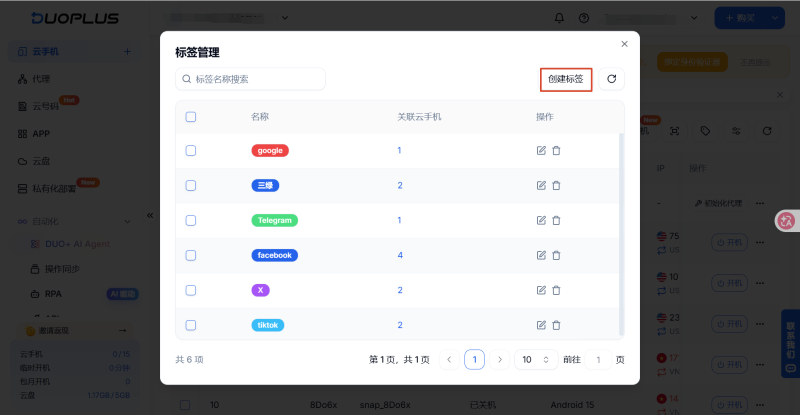This screenshot has width=800, height=415.
Task: Go to next page arrow
Action: click(x=499, y=360)
